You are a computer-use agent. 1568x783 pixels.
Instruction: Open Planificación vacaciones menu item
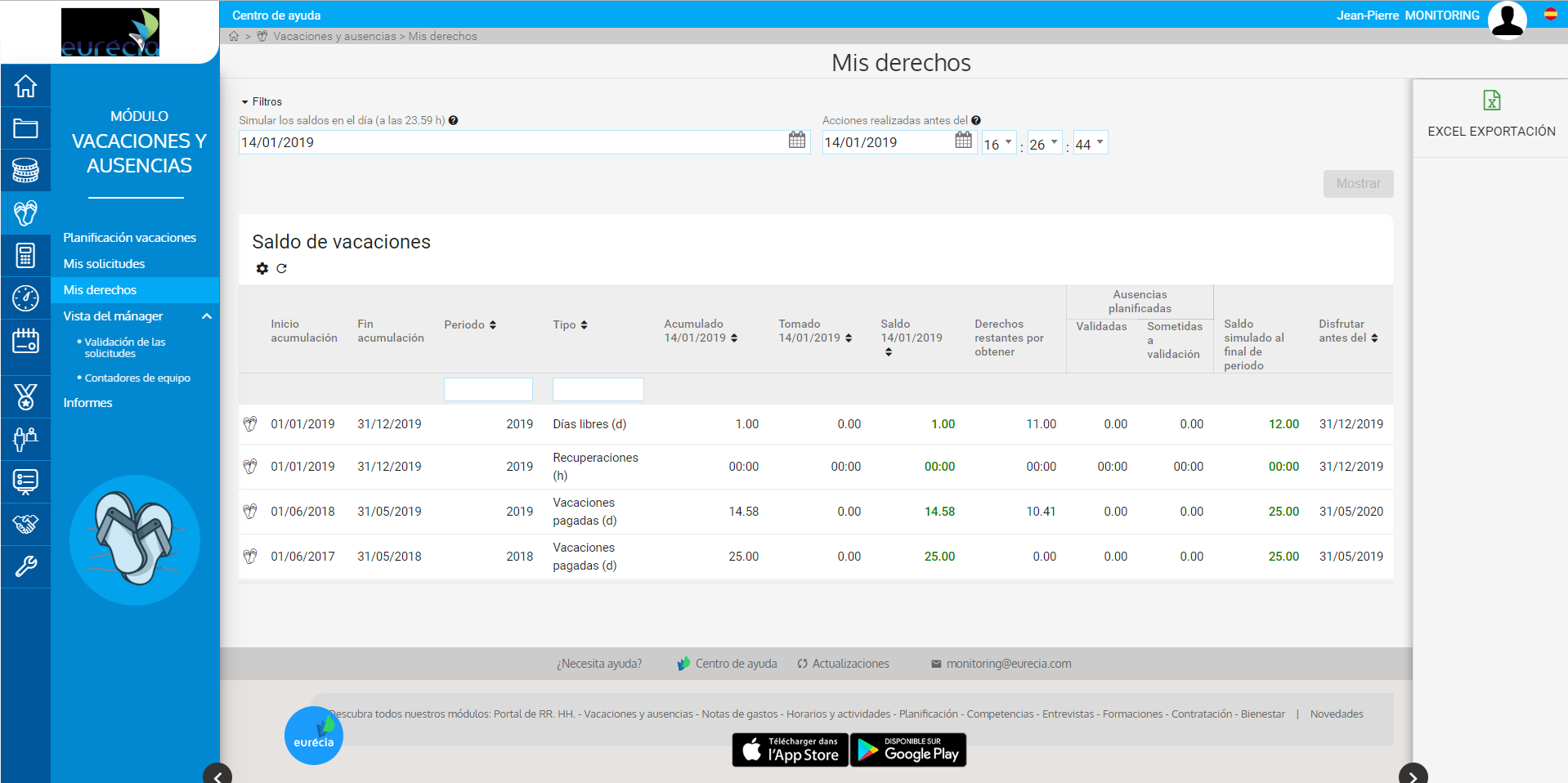pyautogui.click(x=130, y=238)
